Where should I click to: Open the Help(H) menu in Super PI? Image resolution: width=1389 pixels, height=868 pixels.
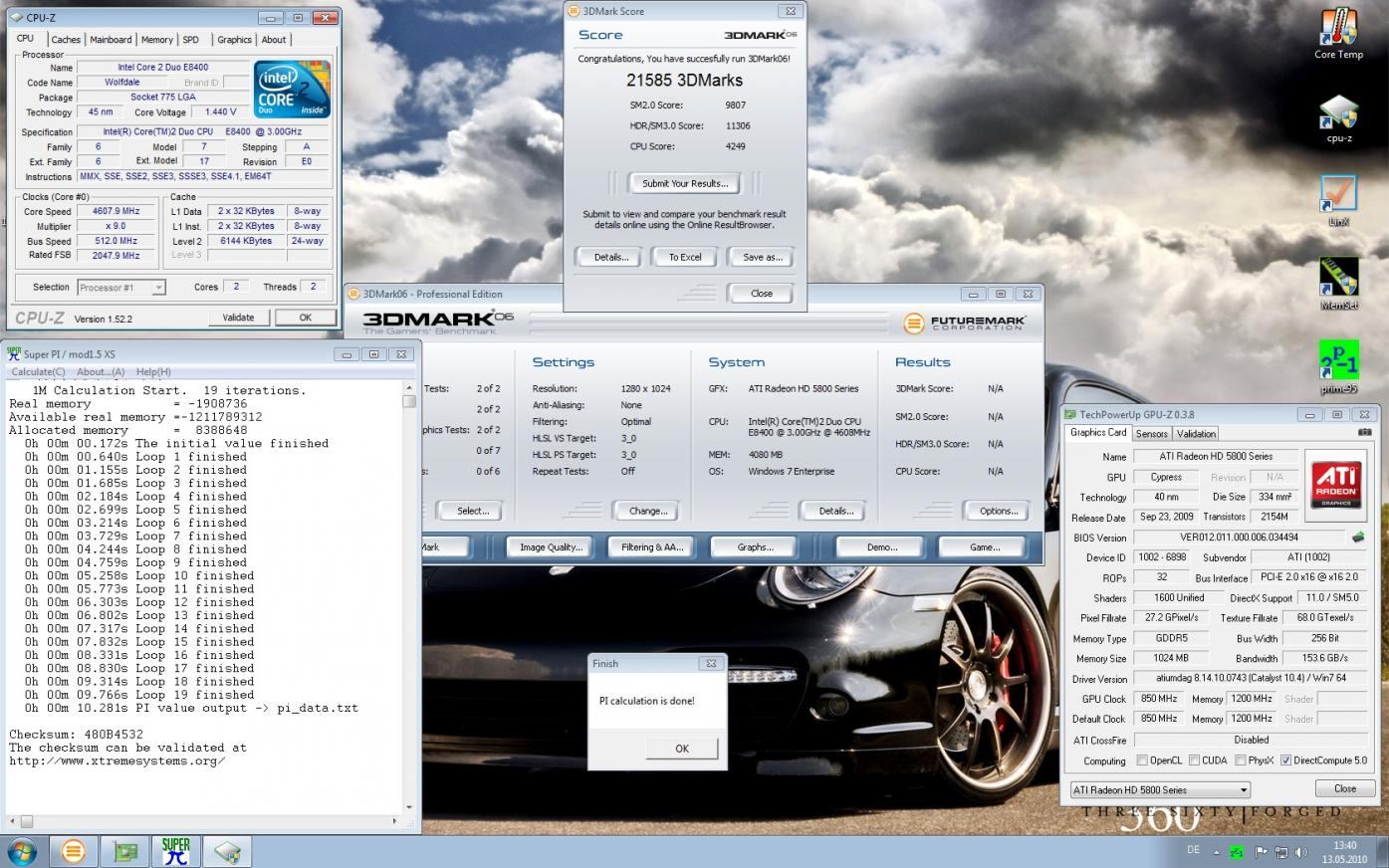(x=152, y=371)
